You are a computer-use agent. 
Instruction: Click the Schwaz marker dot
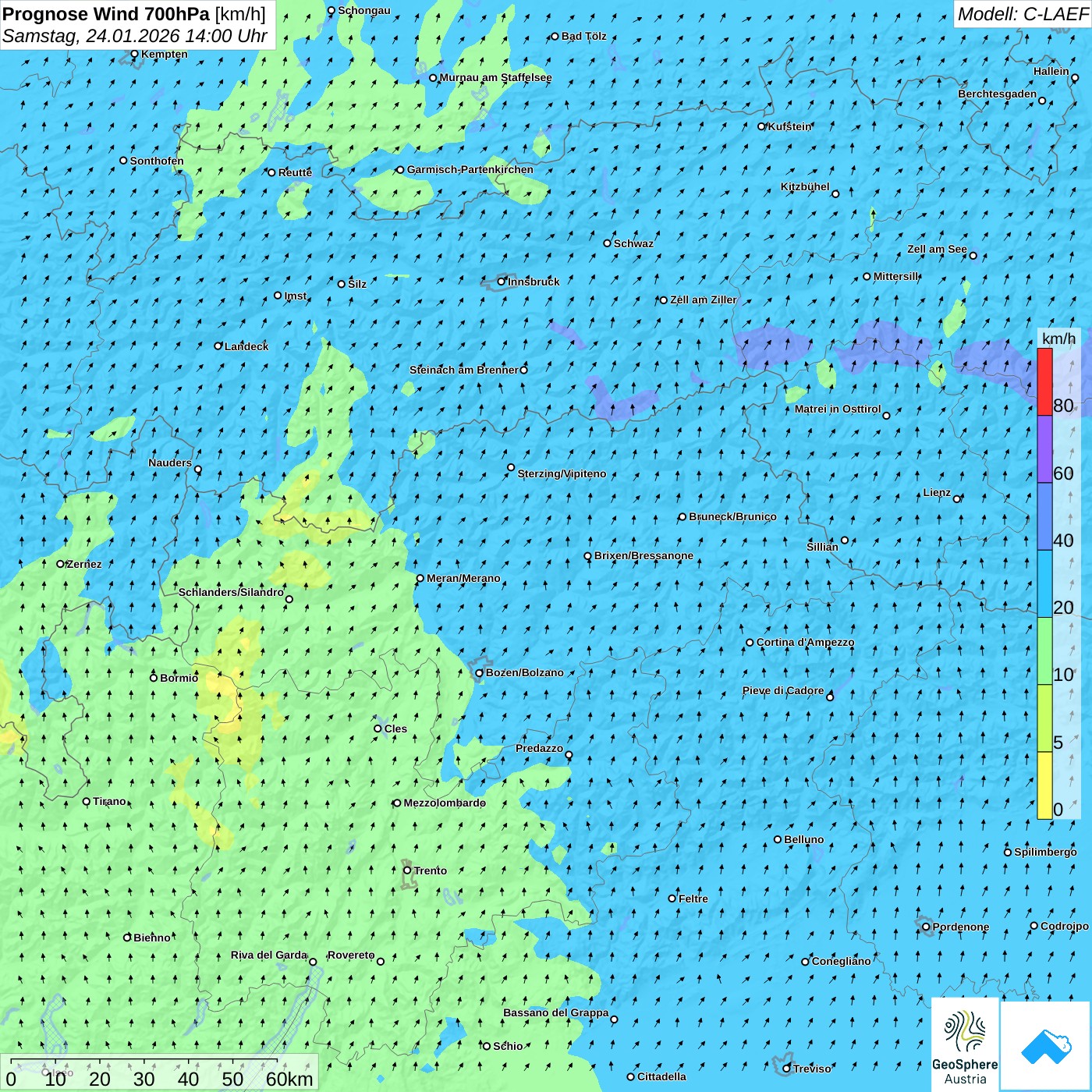click(x=608, y=243)
